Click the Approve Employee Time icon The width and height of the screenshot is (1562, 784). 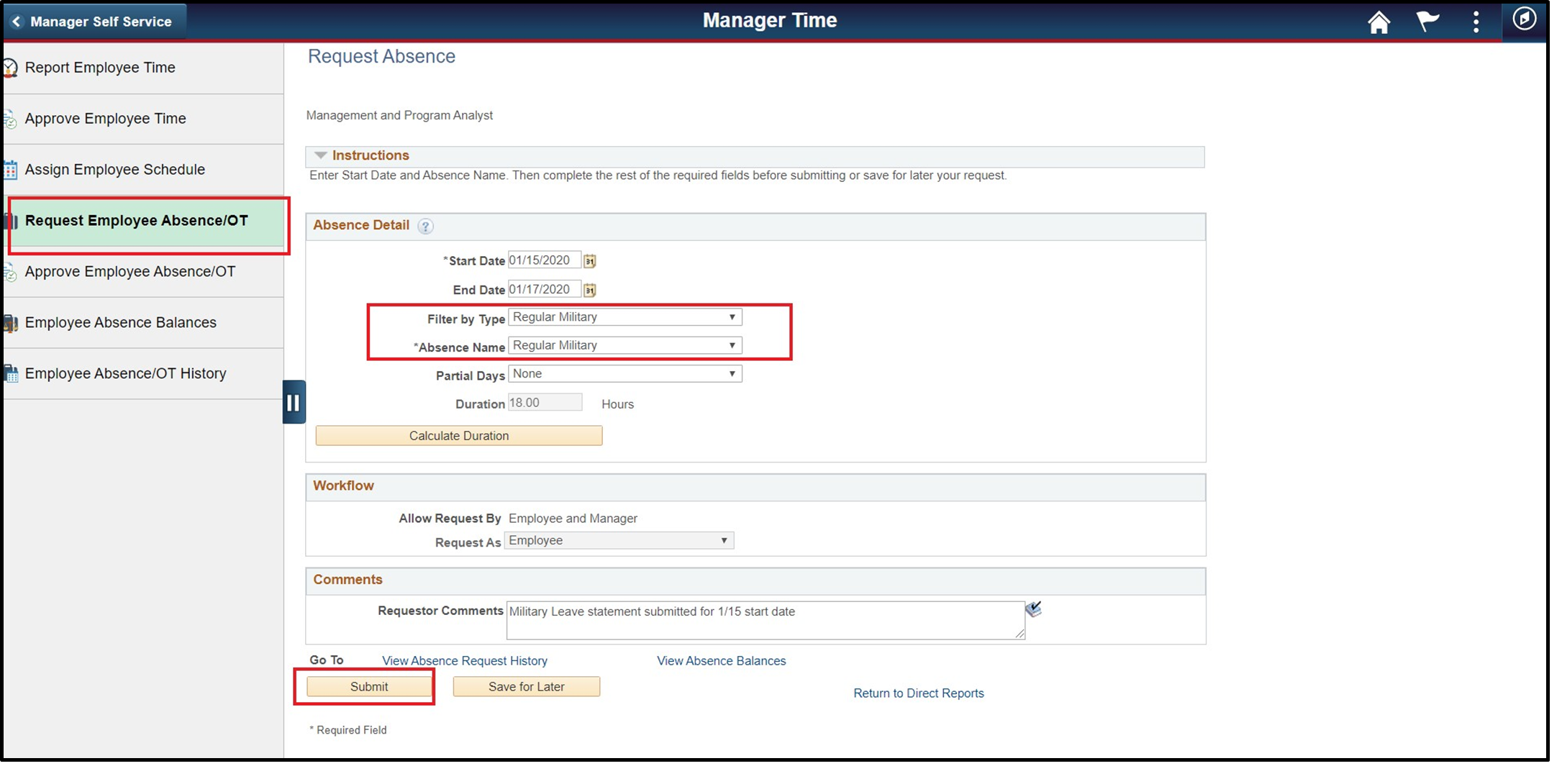tap(10, 119)
